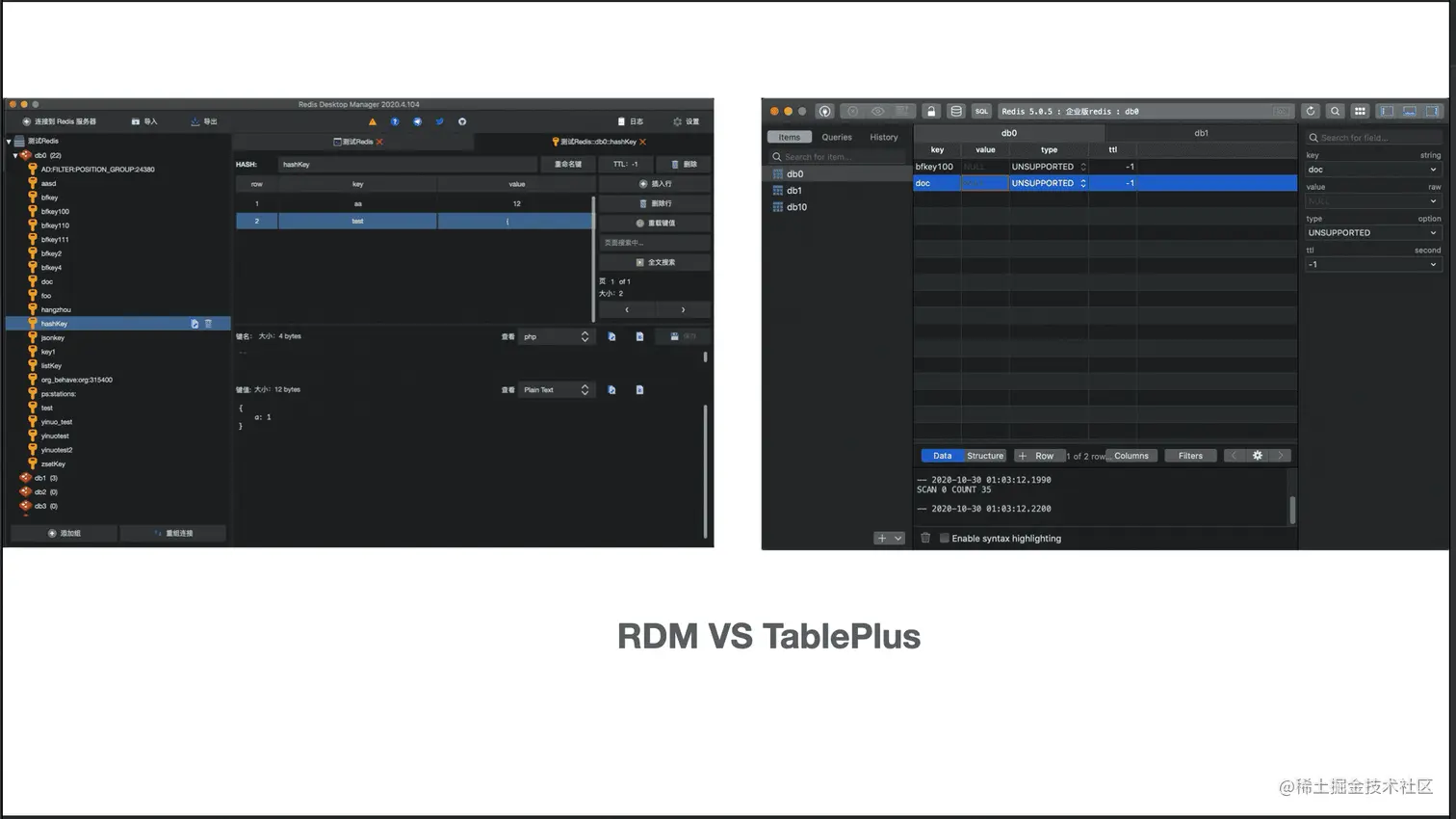Open the key dropdown showing doc in TablePlus
Viewport: 1456px width, 819px height.
pyautogui.click(x=1372, y=170)
